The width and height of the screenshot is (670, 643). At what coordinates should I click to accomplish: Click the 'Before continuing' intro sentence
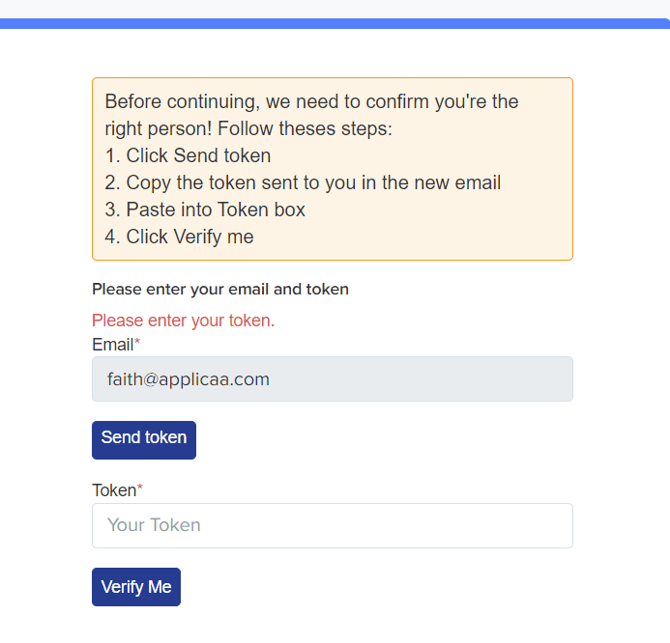pos(311,102)
